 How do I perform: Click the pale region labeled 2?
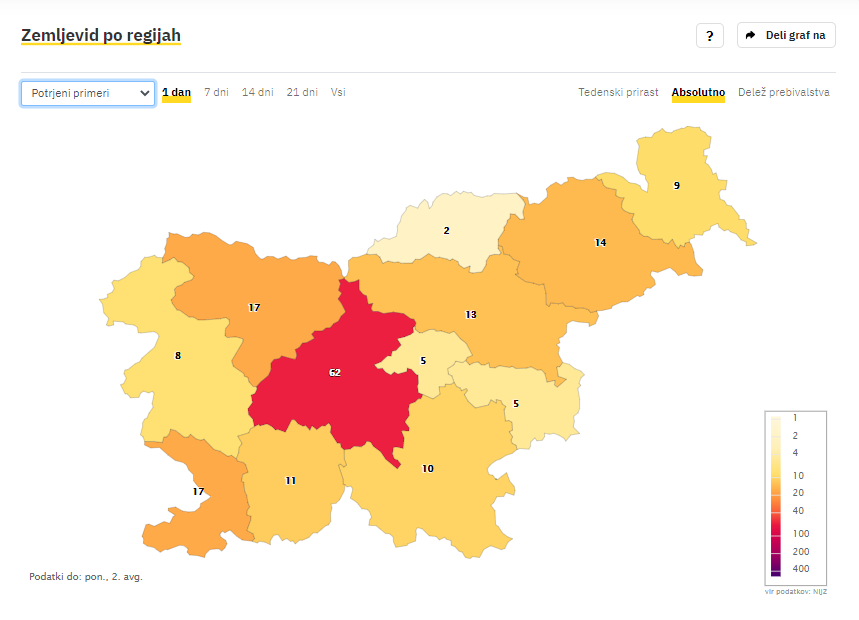pos(446,231)
